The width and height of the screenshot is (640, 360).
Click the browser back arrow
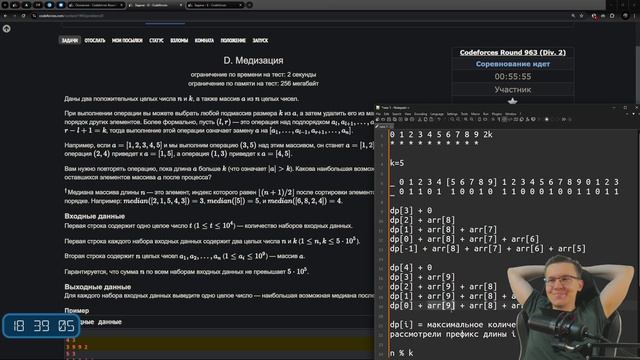pos(5,16)
